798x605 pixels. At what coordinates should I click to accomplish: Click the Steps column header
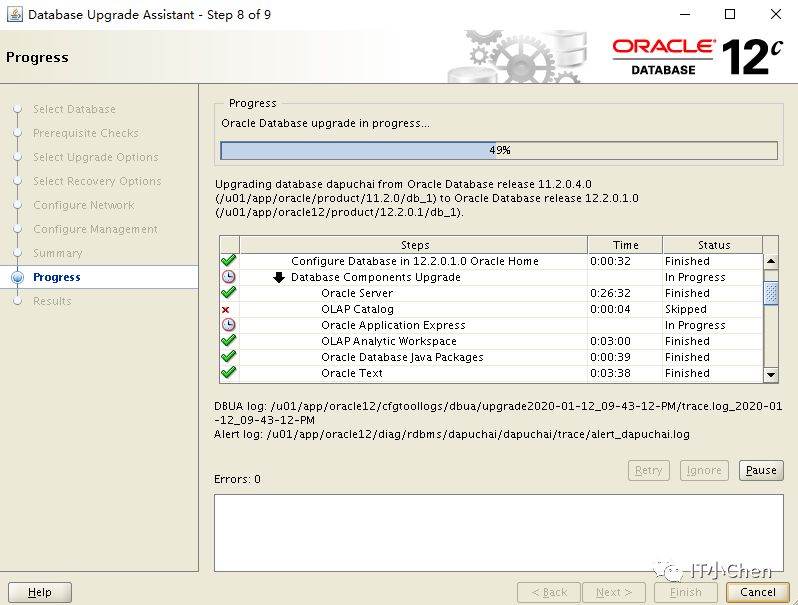point(414,245)
